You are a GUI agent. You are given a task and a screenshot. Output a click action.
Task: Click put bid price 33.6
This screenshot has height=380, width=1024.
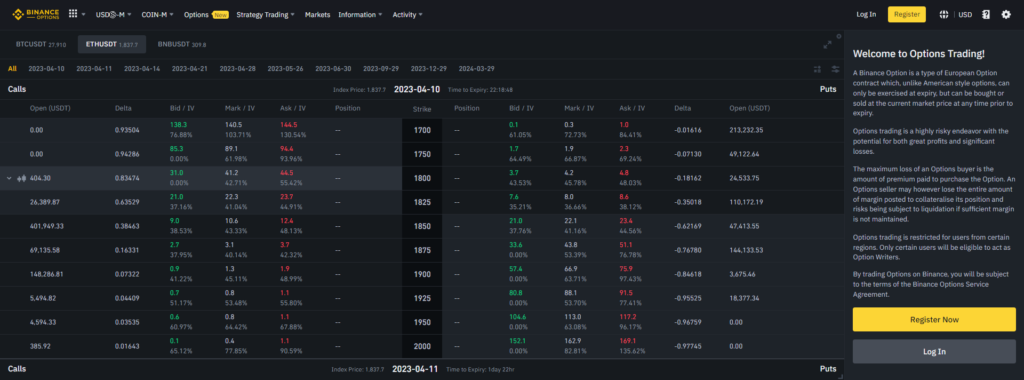click(516, 245)
